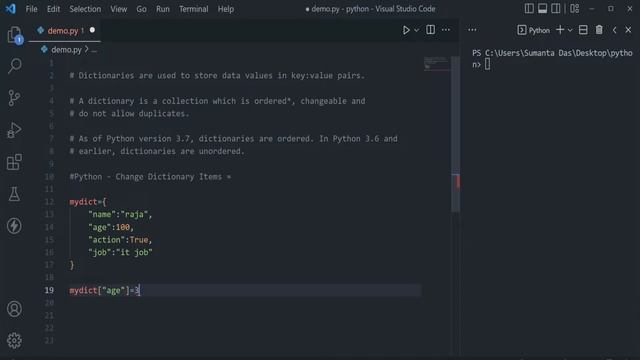Click the panel chevron arrow

(614, 30)
